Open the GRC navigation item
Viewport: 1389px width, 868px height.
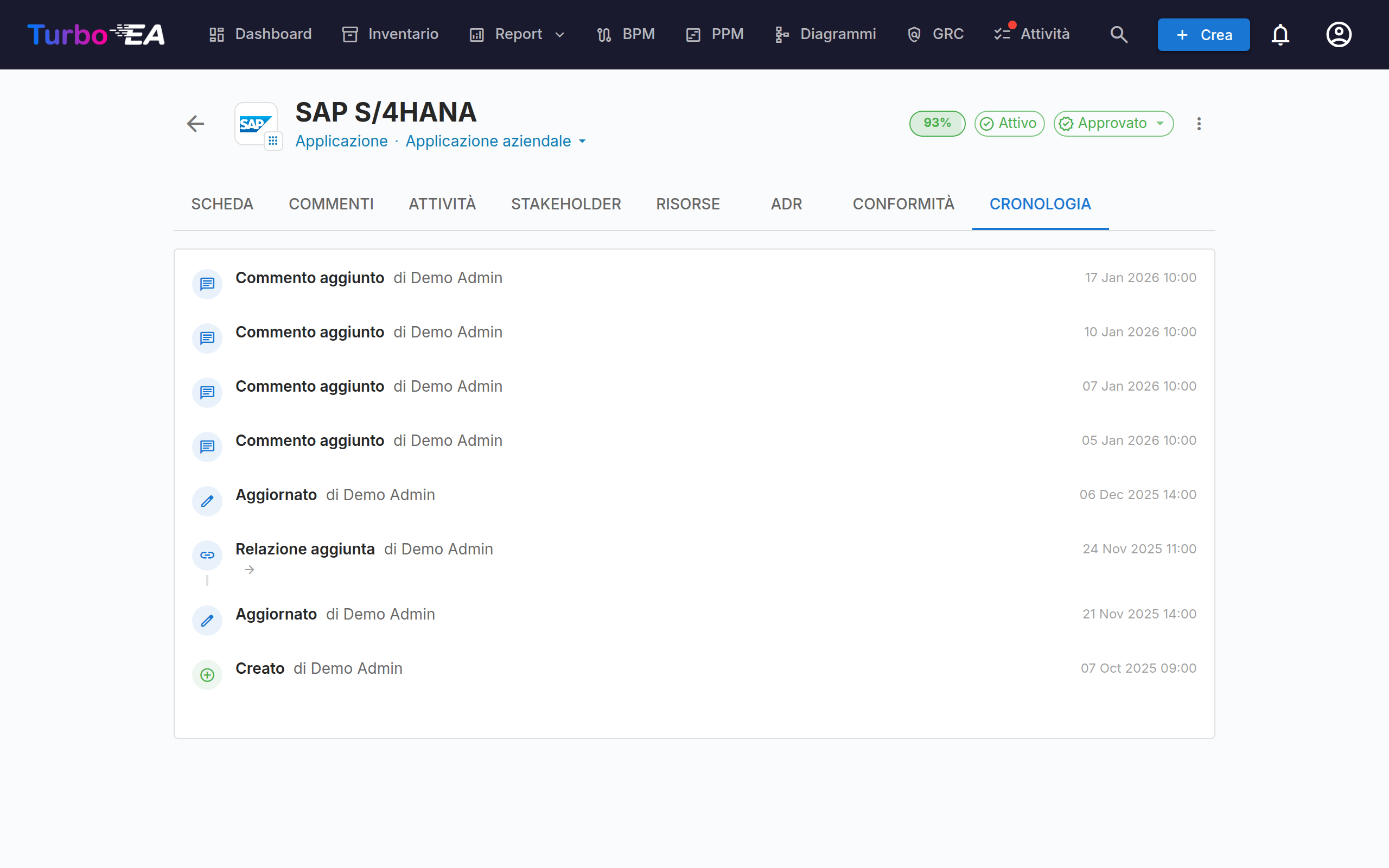[x=935, y=34]
